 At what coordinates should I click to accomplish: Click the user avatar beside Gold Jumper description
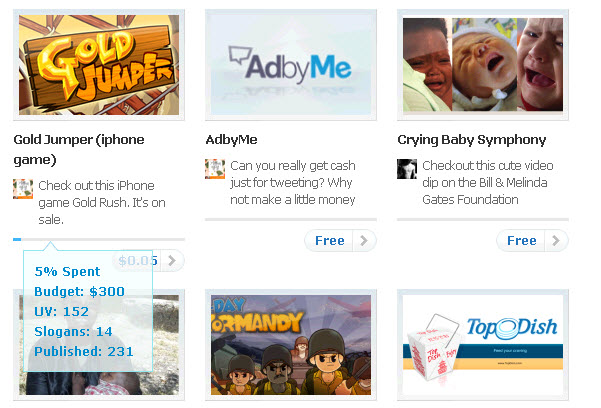tap(23, 189)
